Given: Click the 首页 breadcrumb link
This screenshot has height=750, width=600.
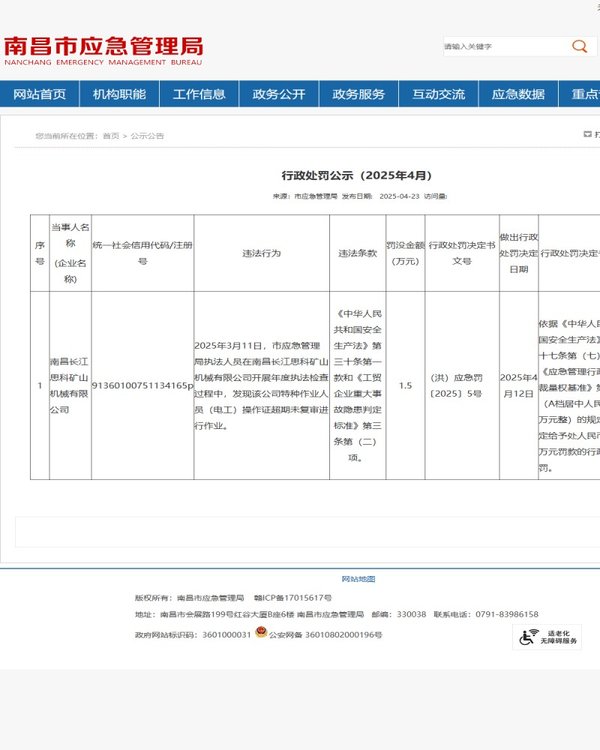Looking at the screenshot, I should click(x=110, y=136).
